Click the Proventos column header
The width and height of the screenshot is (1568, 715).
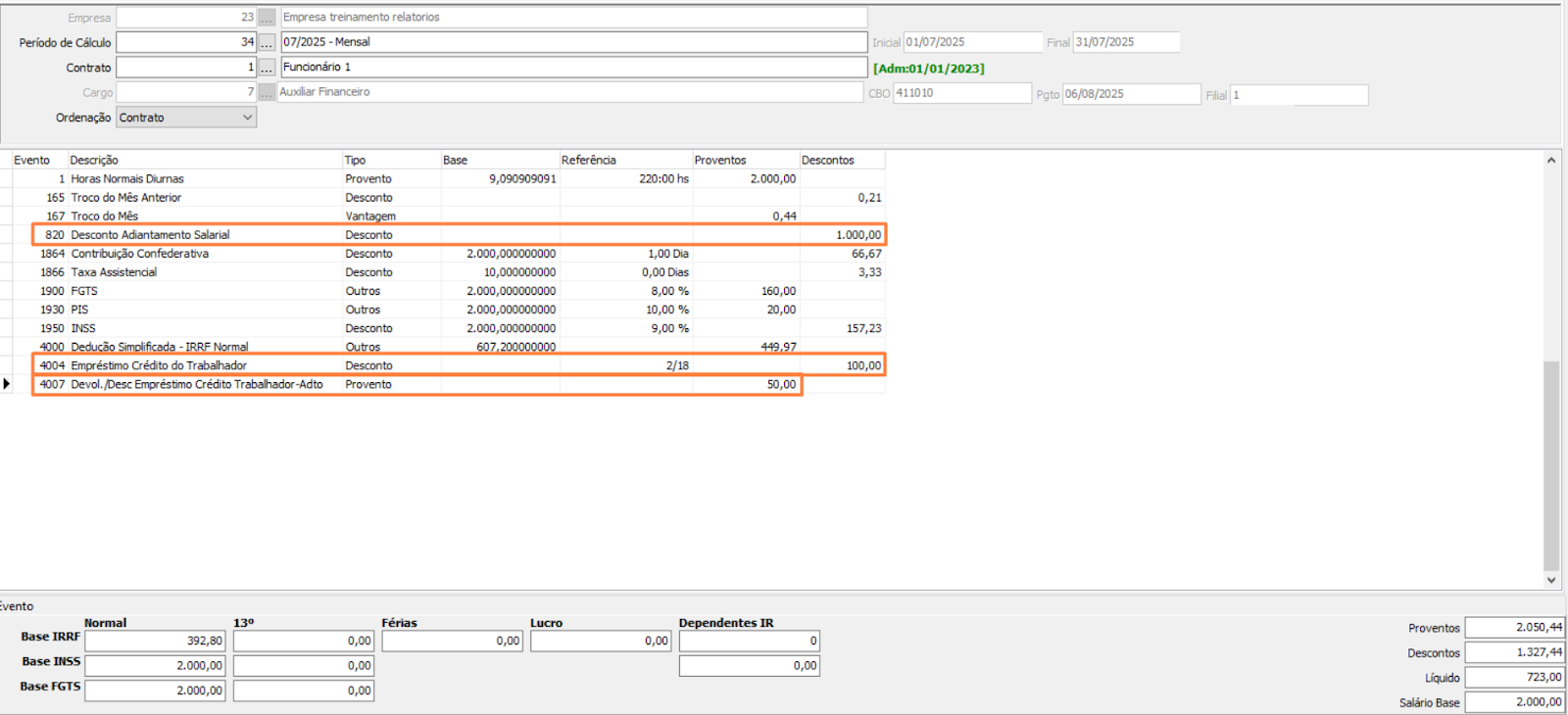pyautogui.click(x=746, y=160)
